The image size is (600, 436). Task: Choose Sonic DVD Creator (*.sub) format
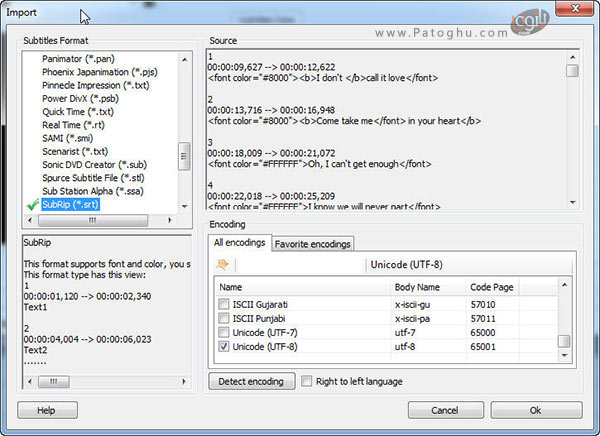click(95, 165)
